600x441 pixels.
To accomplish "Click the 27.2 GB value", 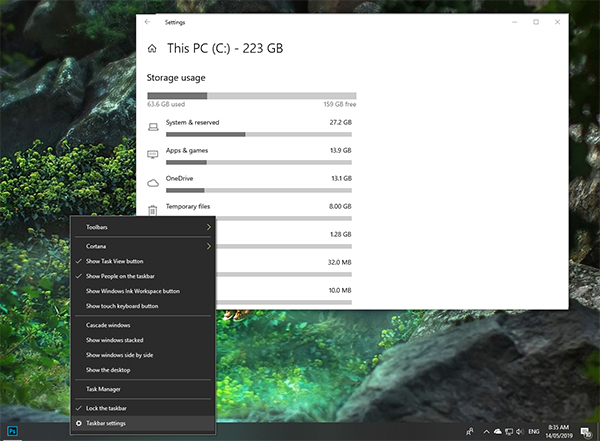I will 341,122.
